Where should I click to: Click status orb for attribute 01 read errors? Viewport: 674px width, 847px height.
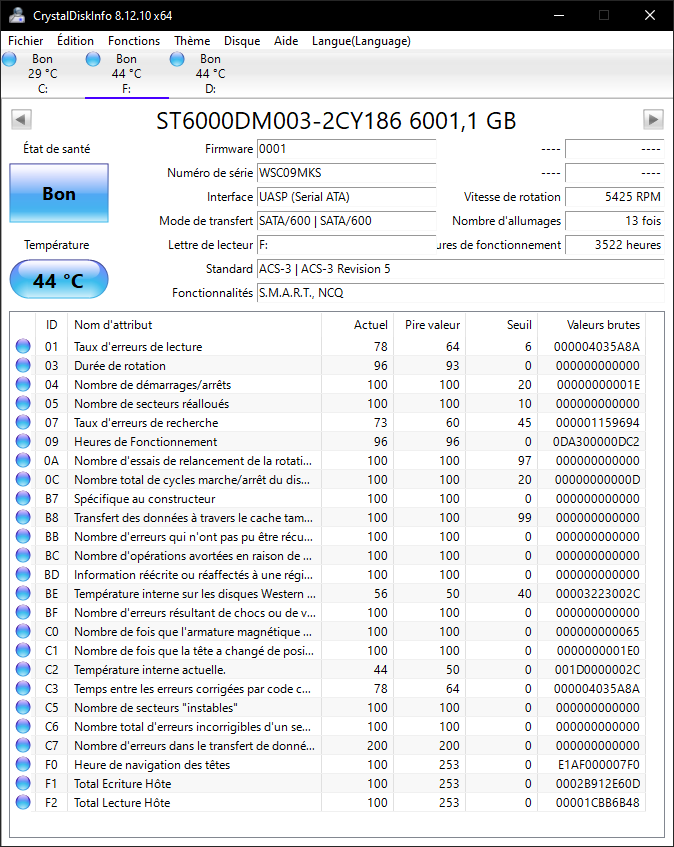pos(23,347)
